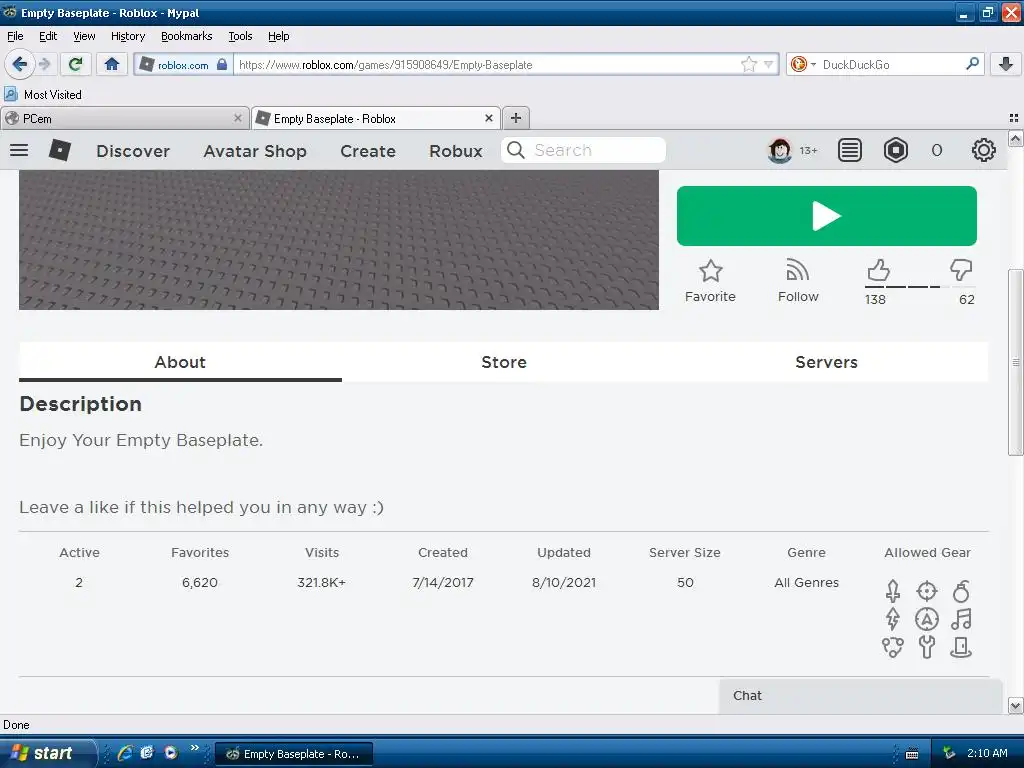1024x768 pixels.
Task: Click the search magnifier in DuckDuckGo box
Action: click(x=972, y=64)
